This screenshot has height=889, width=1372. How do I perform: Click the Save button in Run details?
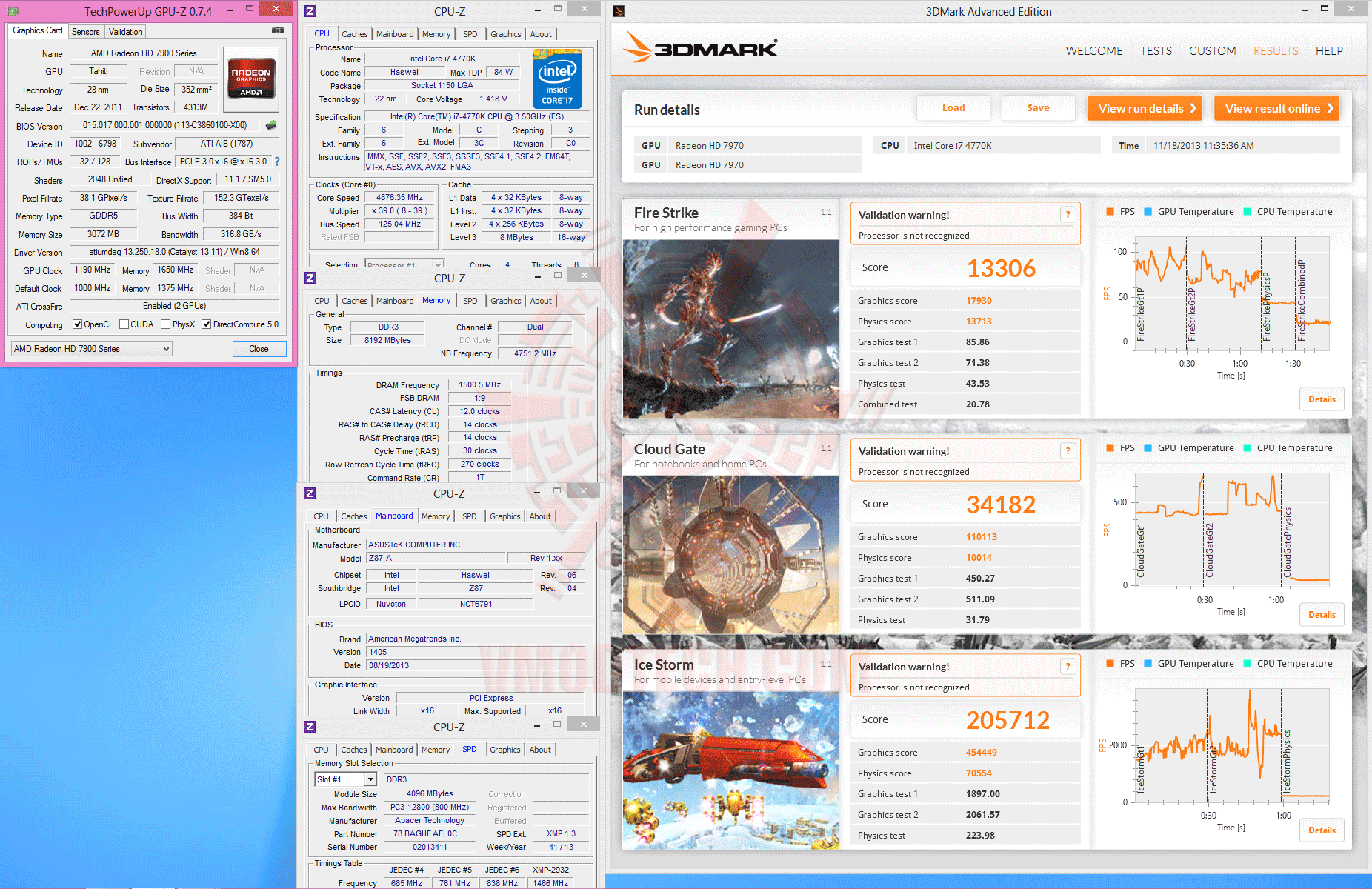(1039, 108)
